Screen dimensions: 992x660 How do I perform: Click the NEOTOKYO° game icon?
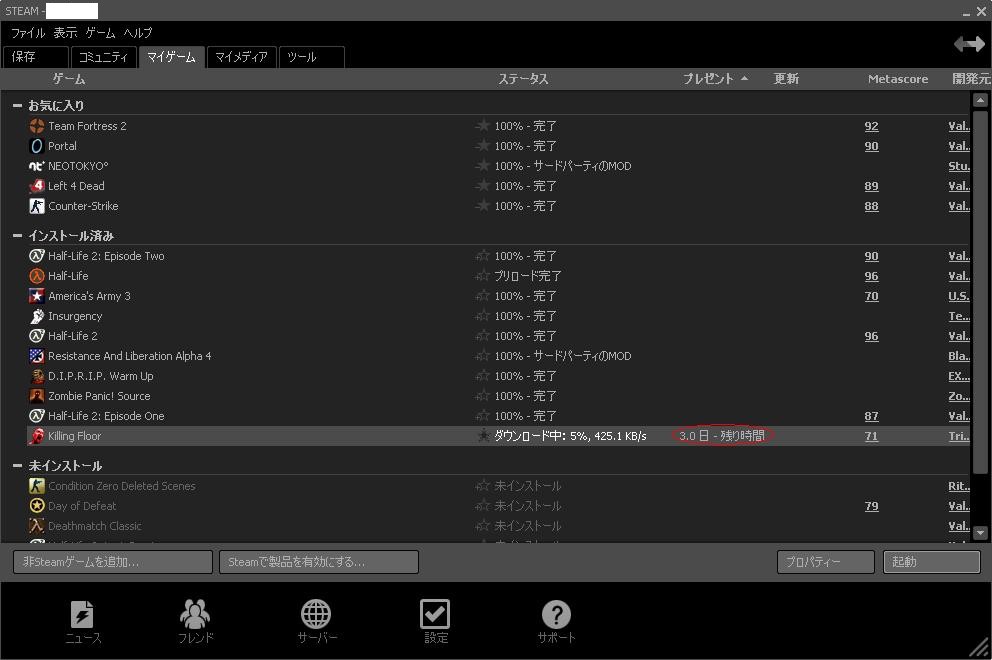click(x=37, y=166)
